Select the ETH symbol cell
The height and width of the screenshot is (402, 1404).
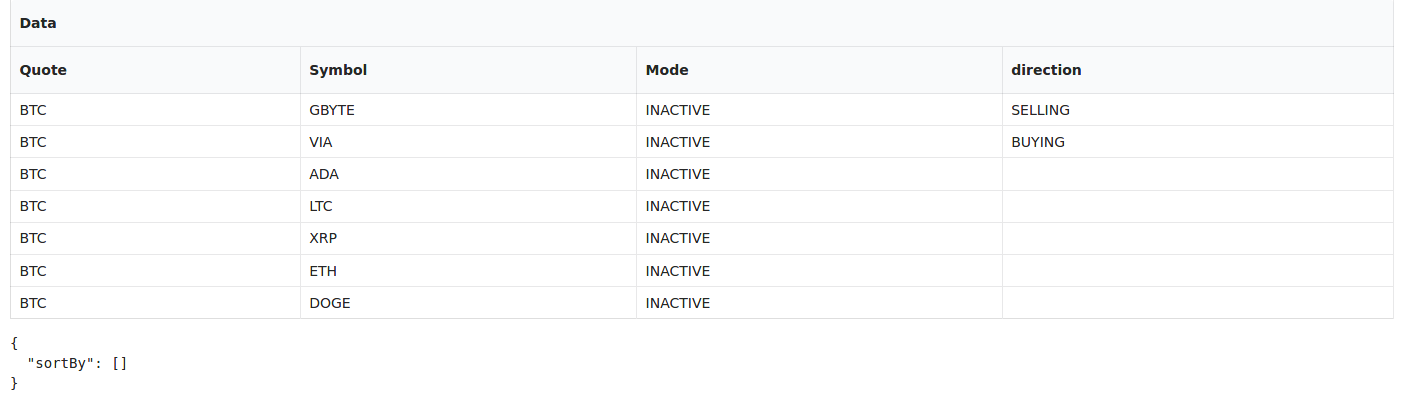click(x=468, y=271)
